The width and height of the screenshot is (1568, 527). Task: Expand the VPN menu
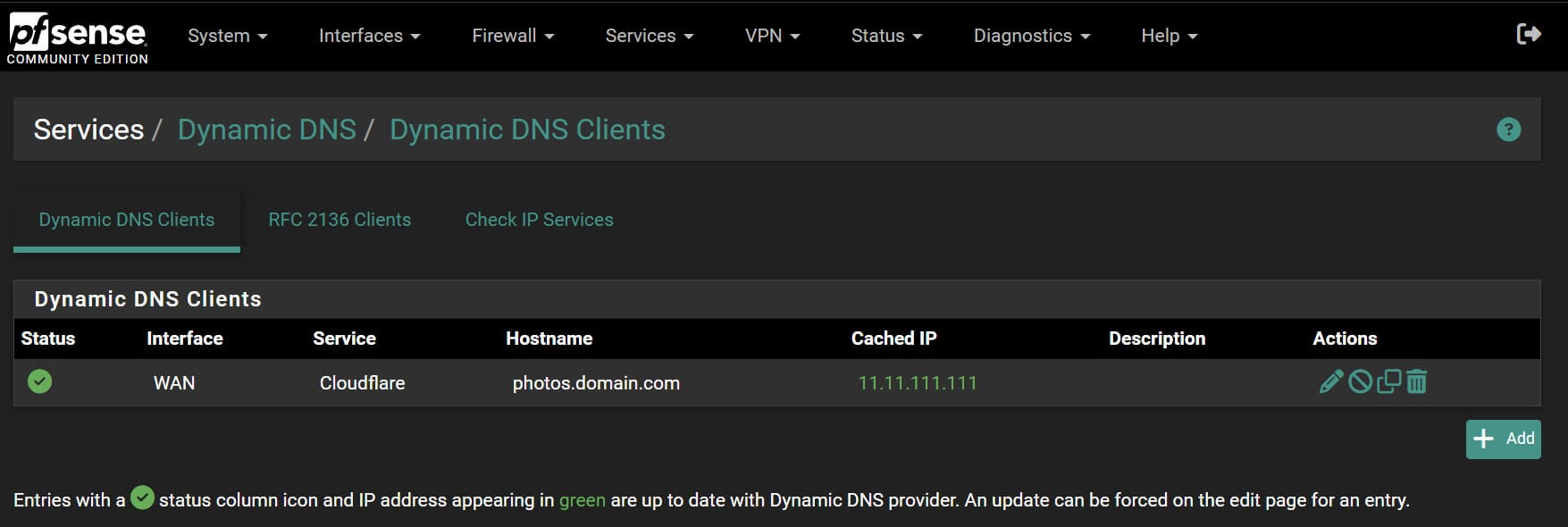(772, 36)
